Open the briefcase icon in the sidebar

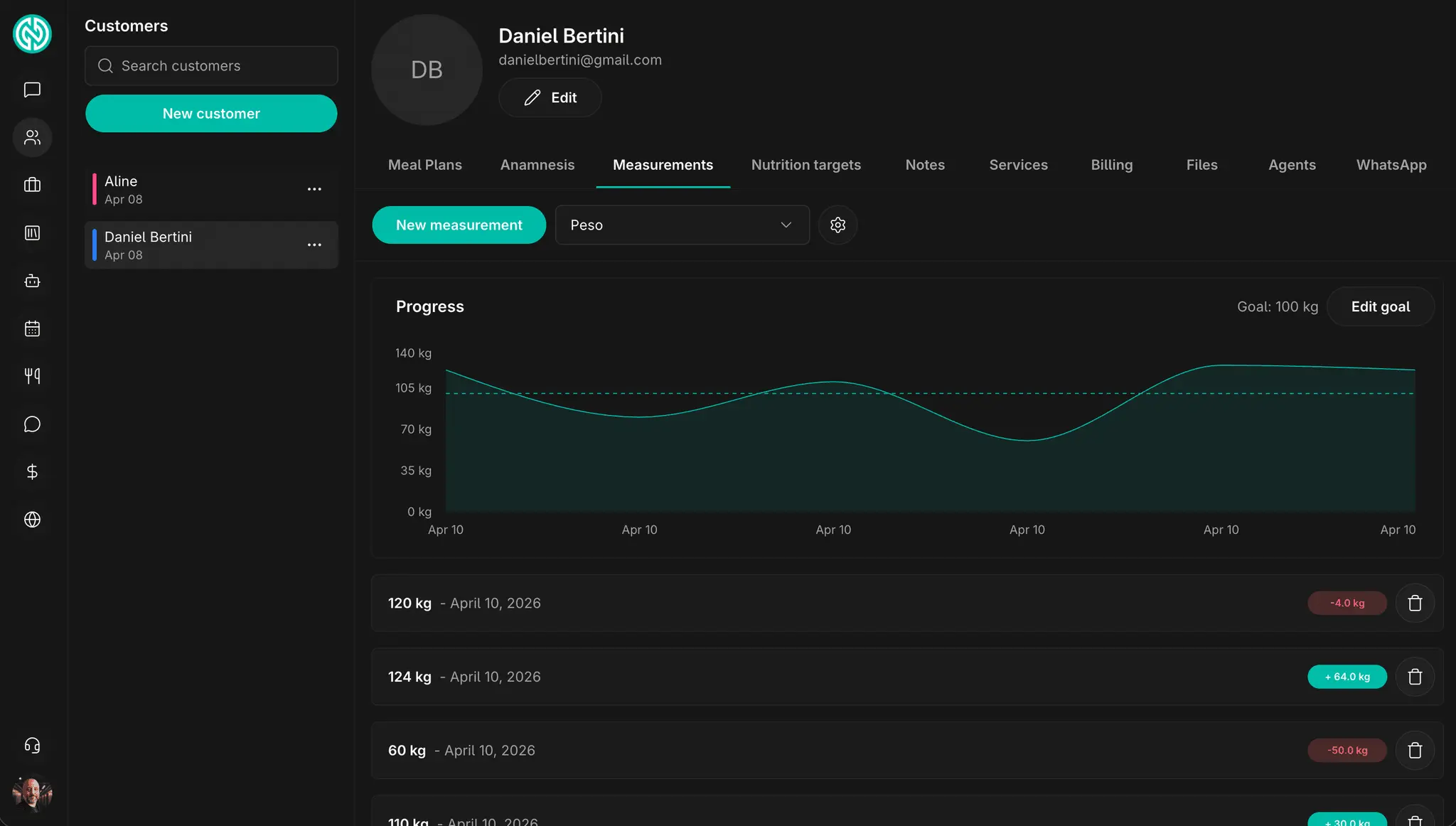coord(32,185)
